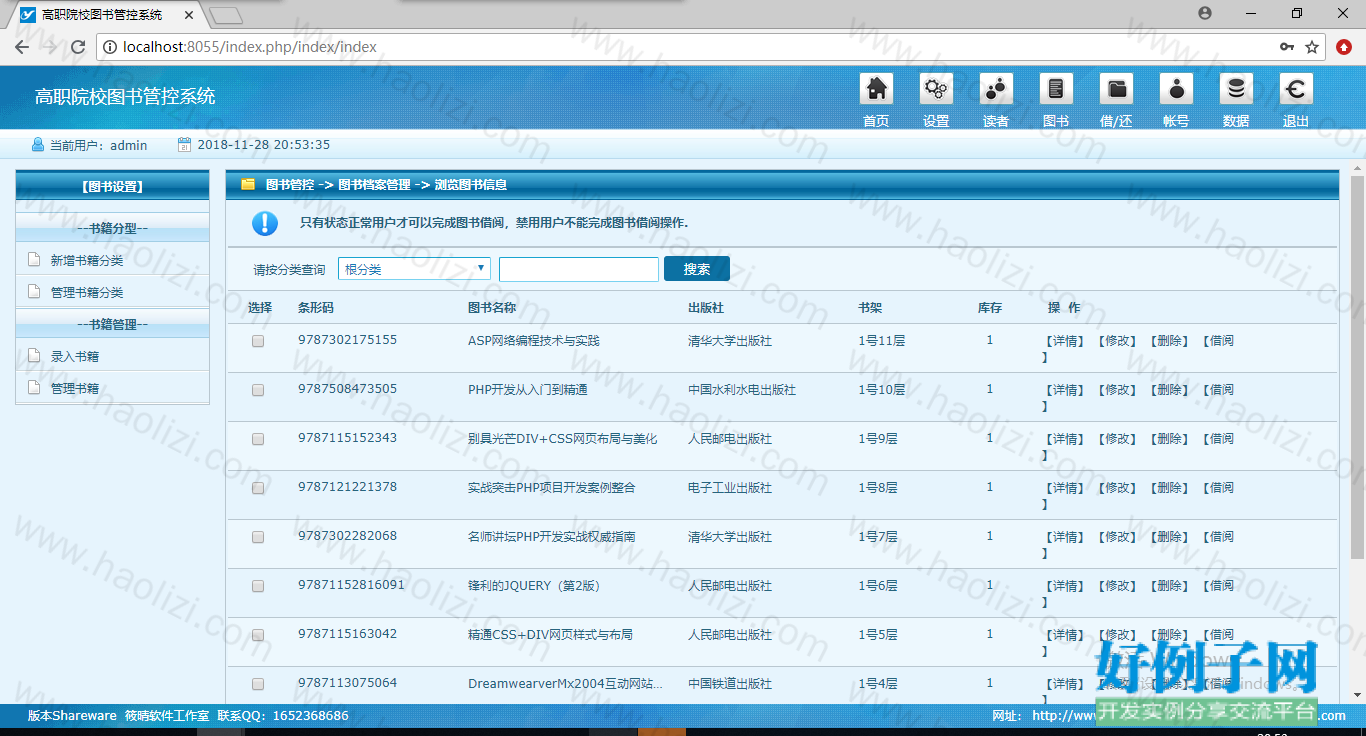Viewport: 1366px width, 736px height.
Task: Open the 借/还 borrow-return icon
Action: (1116, 89)
